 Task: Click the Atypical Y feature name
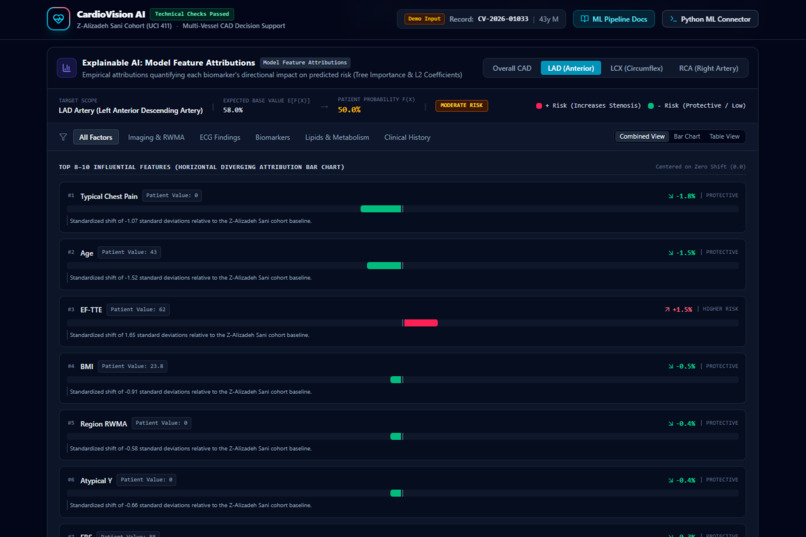[x=96, y=480]
